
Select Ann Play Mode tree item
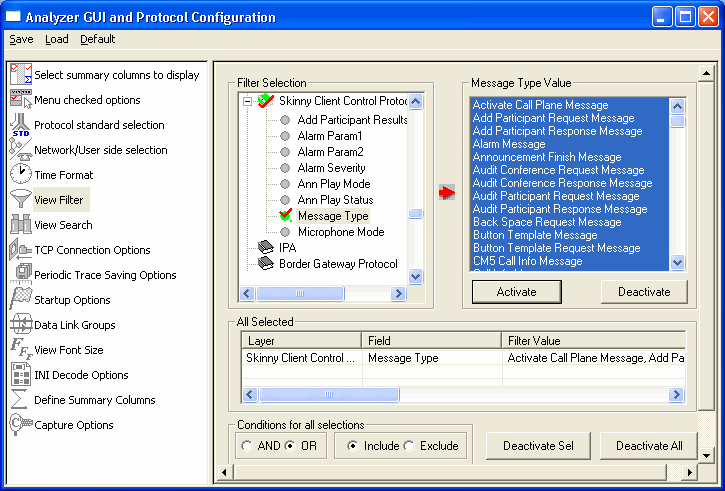coord(334,184)
